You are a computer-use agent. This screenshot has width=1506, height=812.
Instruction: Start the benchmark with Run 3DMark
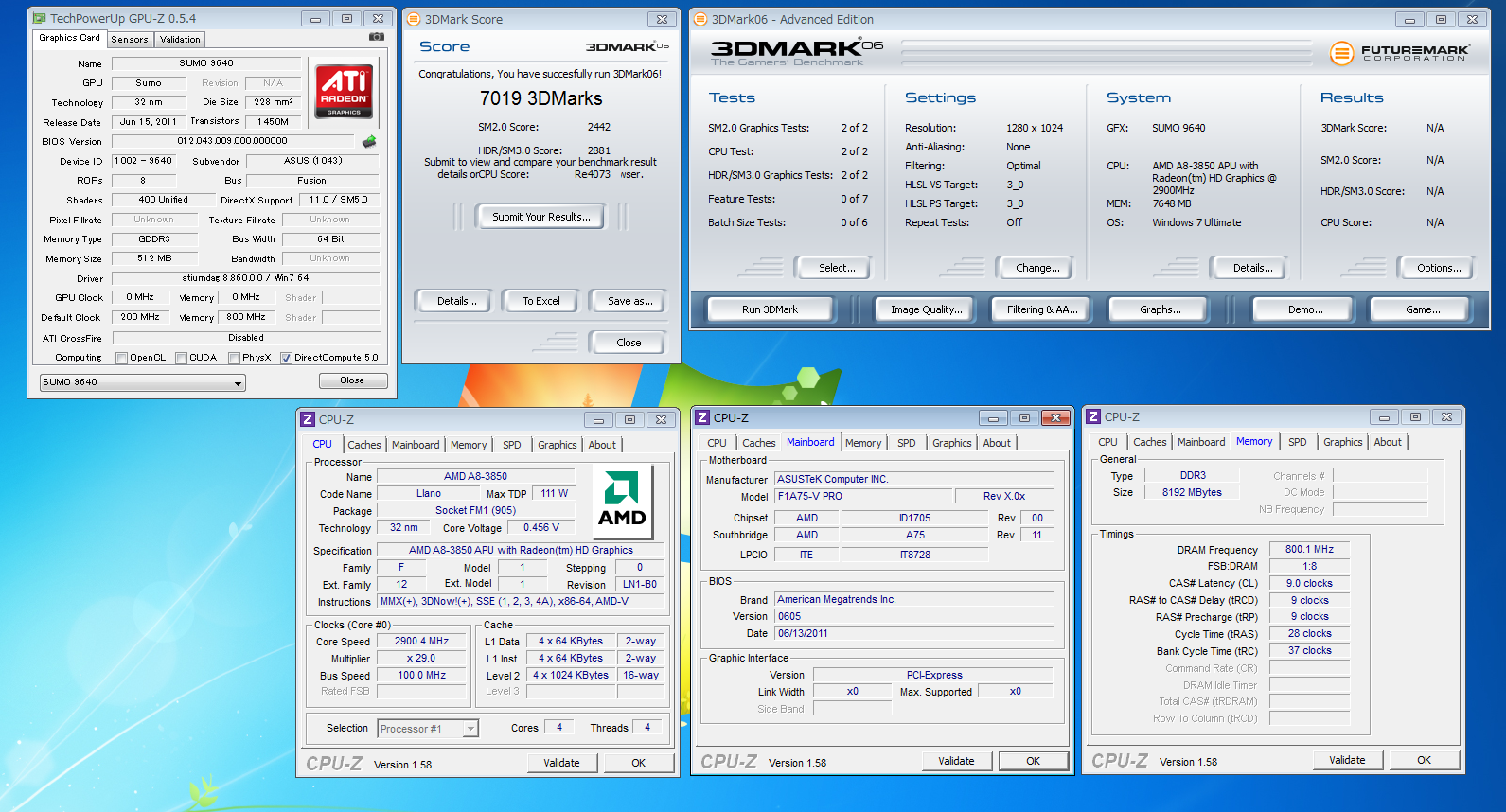click(770, 309)
